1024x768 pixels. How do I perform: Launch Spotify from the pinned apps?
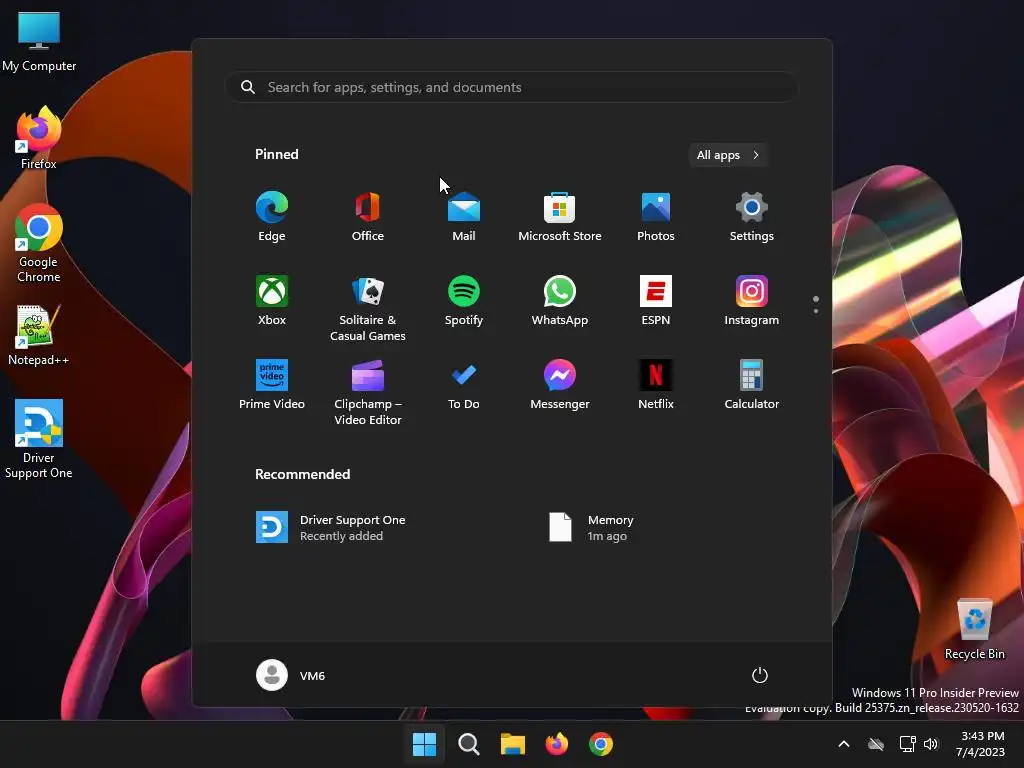point(464,300)
